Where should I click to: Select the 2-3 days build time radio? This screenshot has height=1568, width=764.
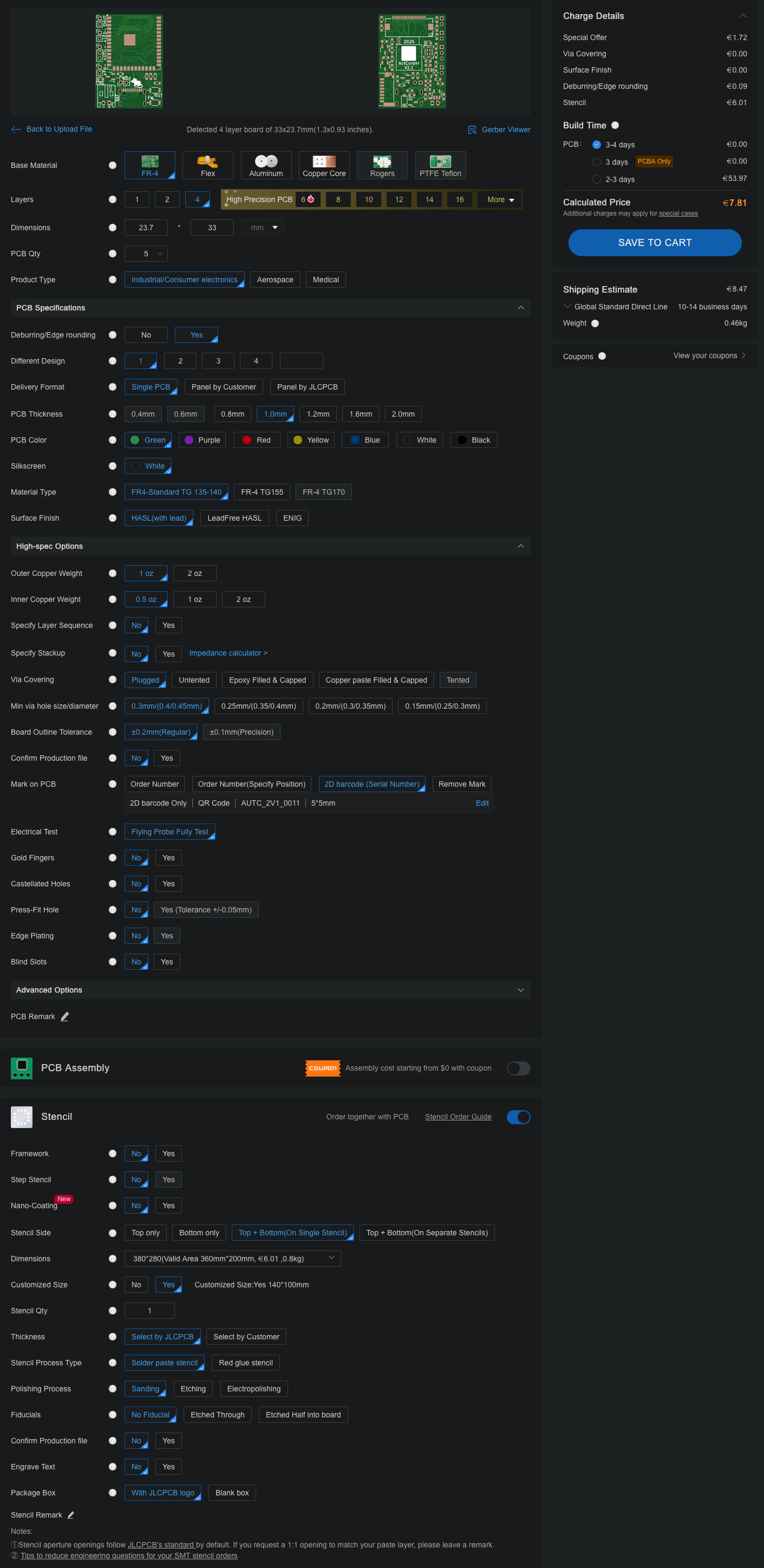click(596, 179)
